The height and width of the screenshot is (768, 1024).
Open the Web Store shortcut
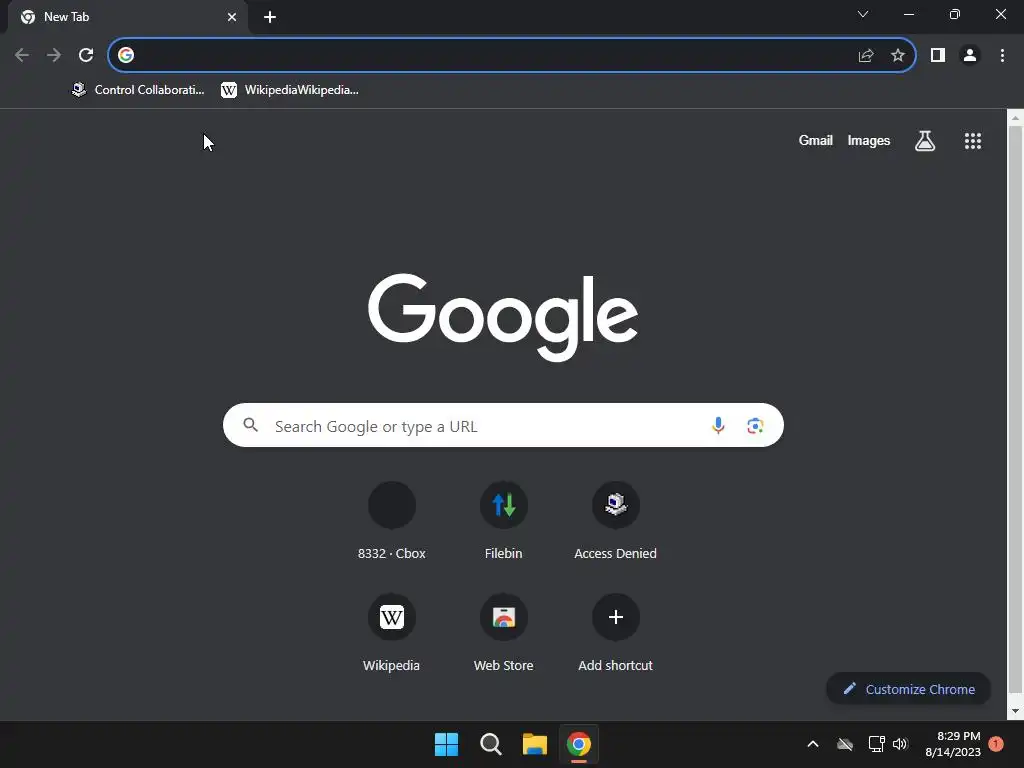(504, 633)
